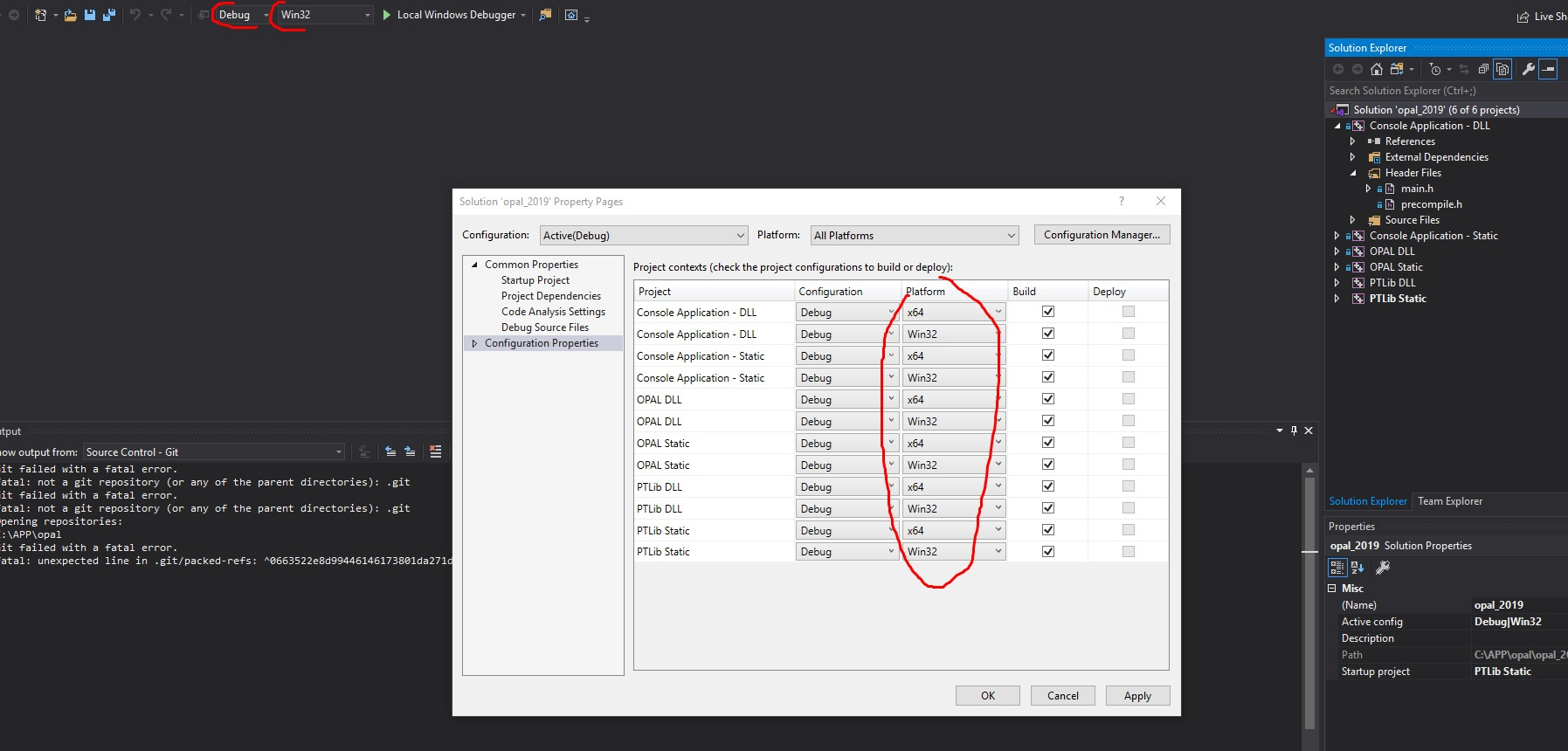Click Local Windows Debugger label

(456, 15)
